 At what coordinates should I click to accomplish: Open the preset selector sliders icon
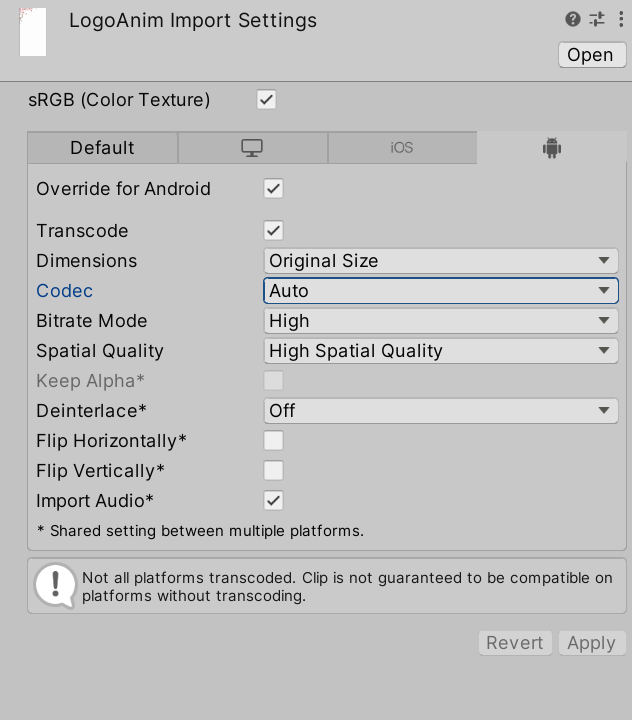coord(597,19)
